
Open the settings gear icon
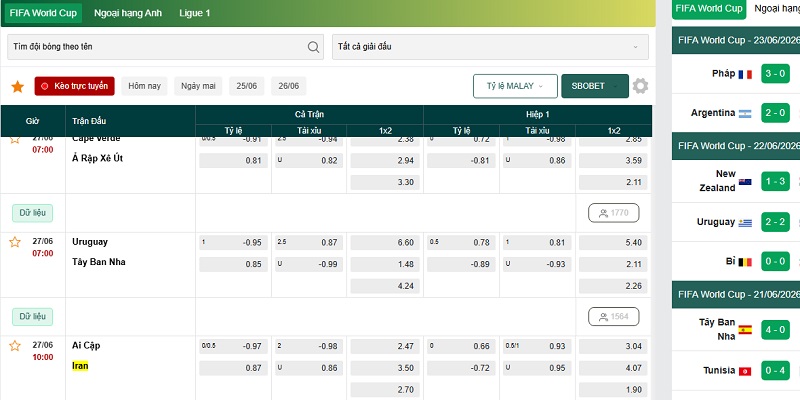coord(640,86)
